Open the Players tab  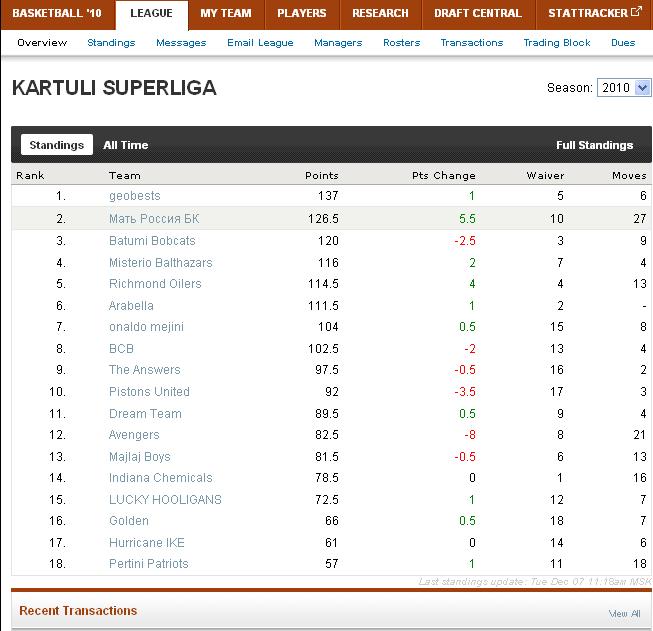pyautogui.click(x=302, y=13)
